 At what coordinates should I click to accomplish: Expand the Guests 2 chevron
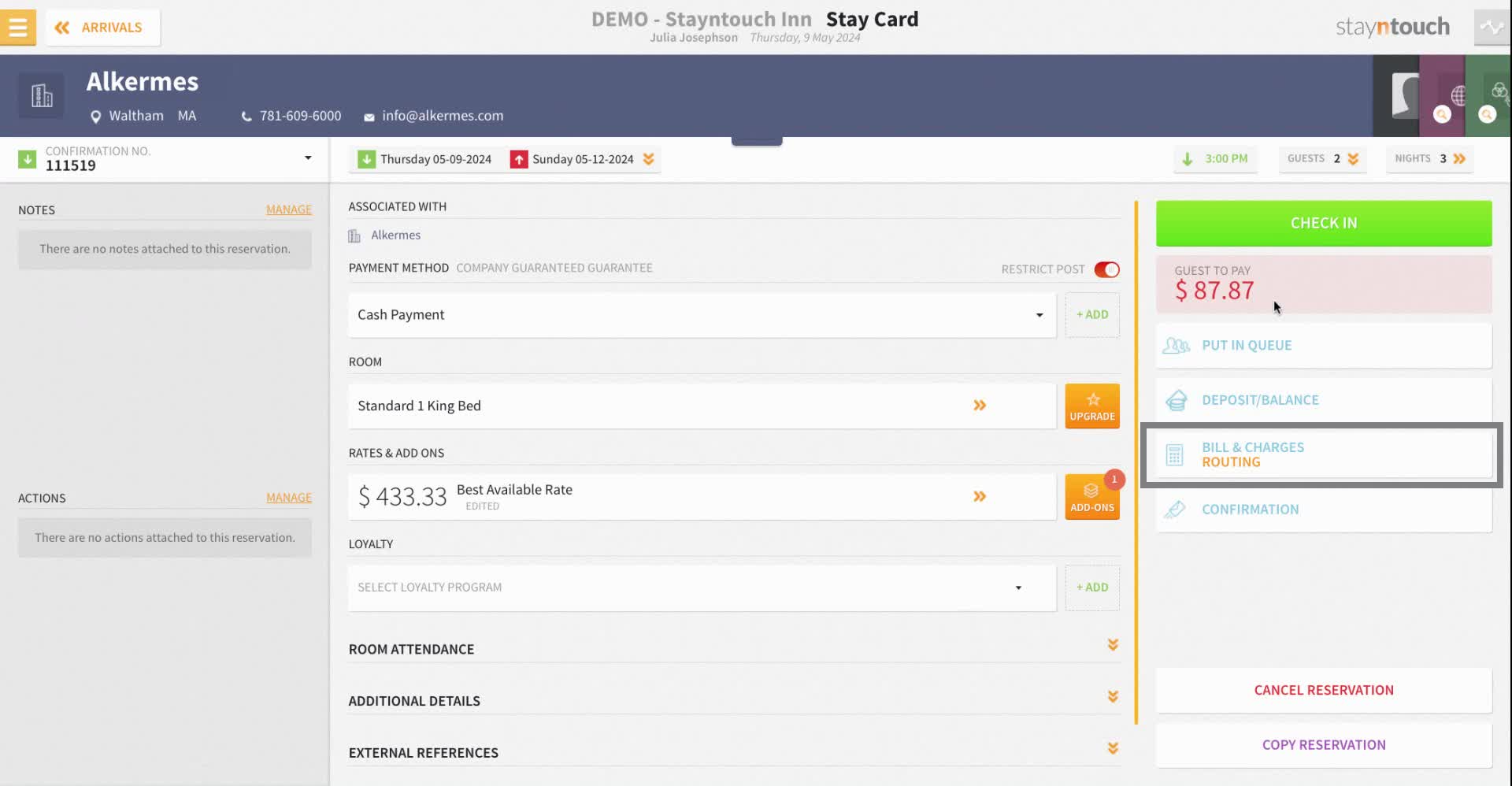(1353, 159)
